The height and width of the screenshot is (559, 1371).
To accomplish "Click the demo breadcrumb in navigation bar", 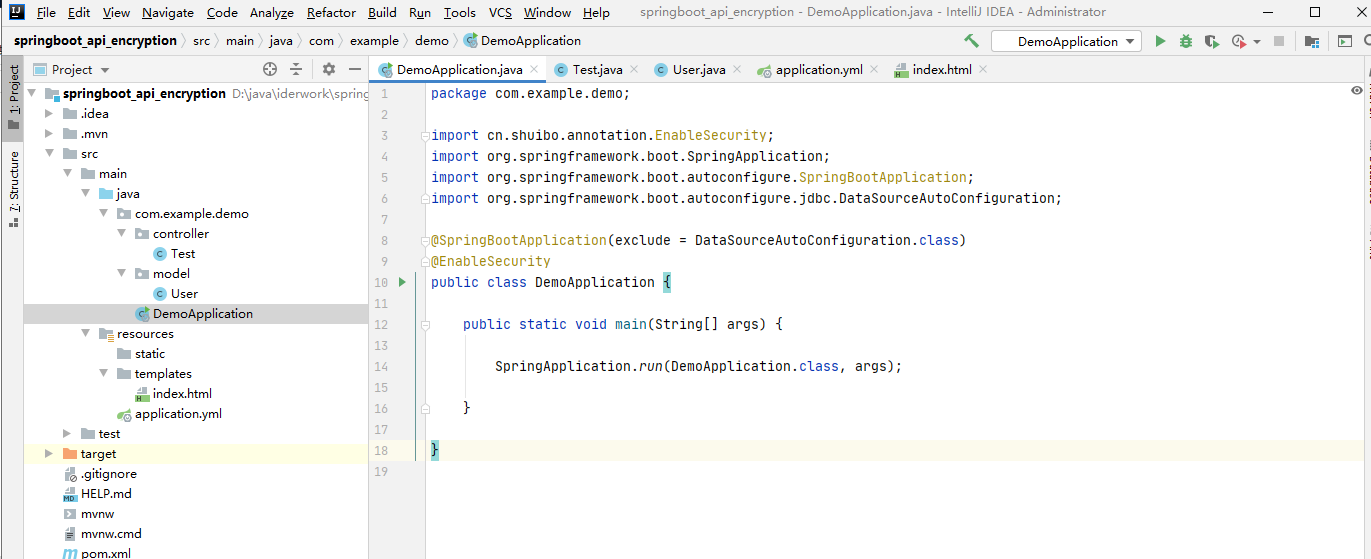I will (x=432, y=41).
